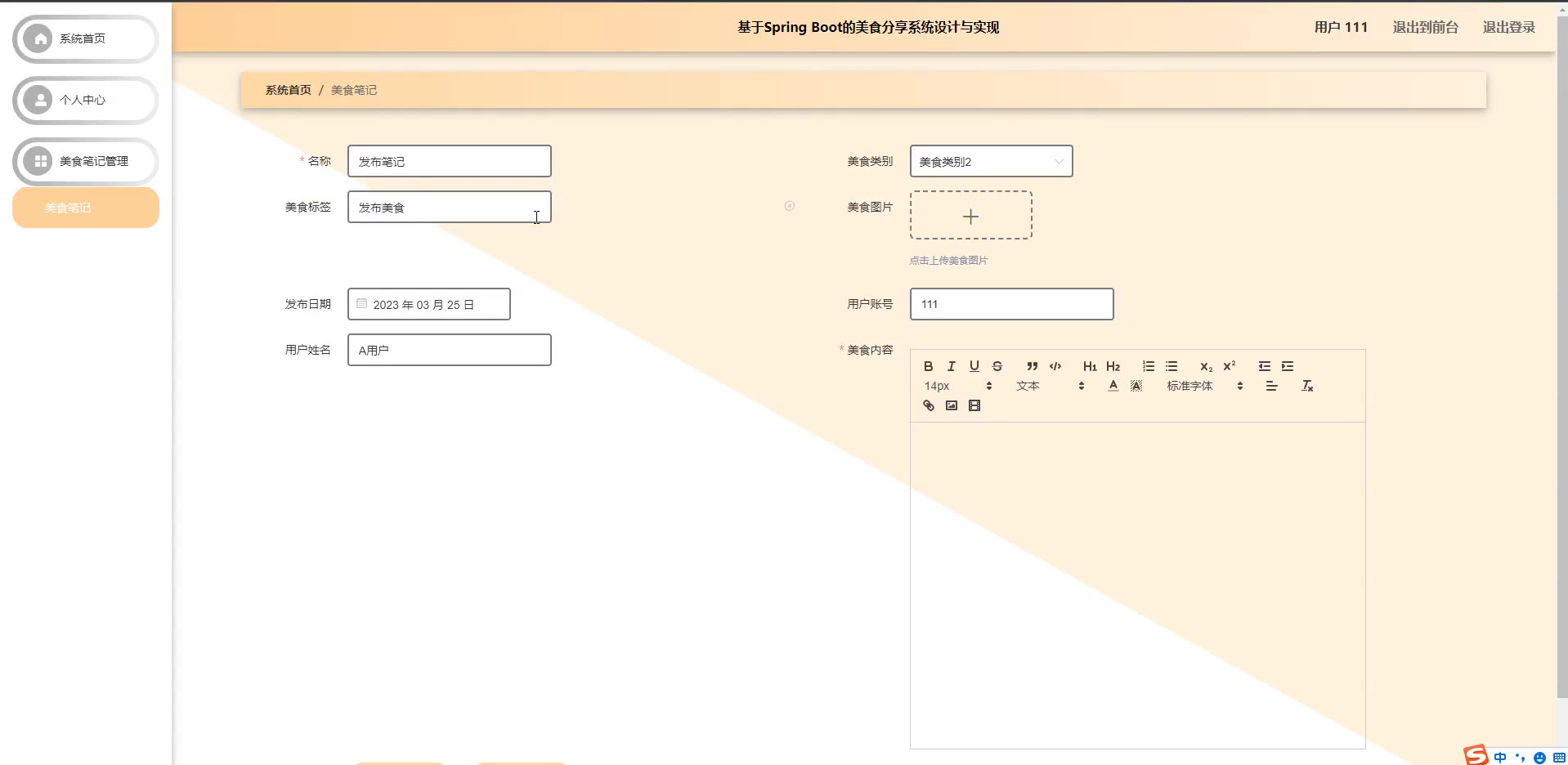Open the 发布日期 date field

click(x=428, y=304)
